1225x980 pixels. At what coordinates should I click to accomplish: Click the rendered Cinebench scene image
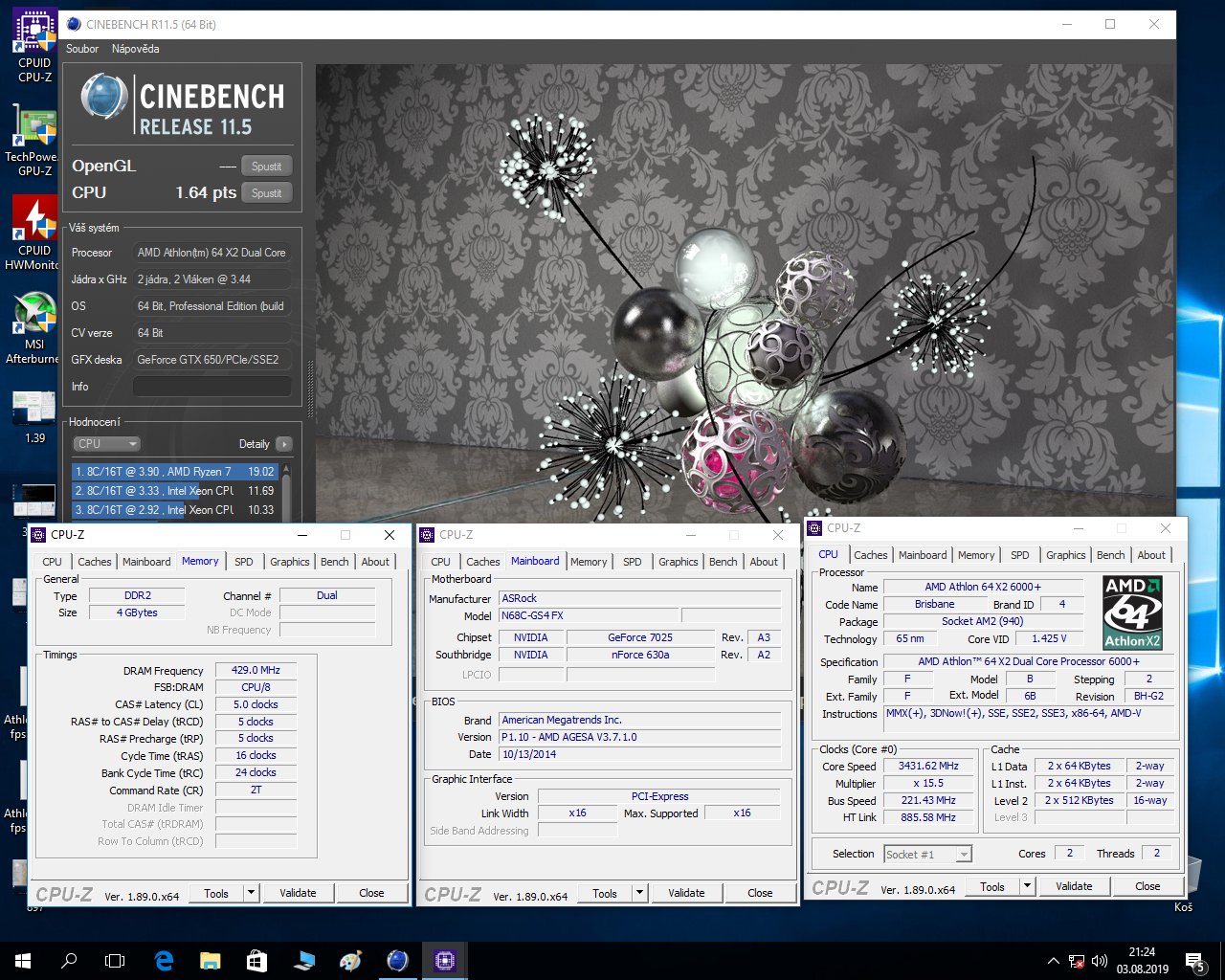[745, 293]
